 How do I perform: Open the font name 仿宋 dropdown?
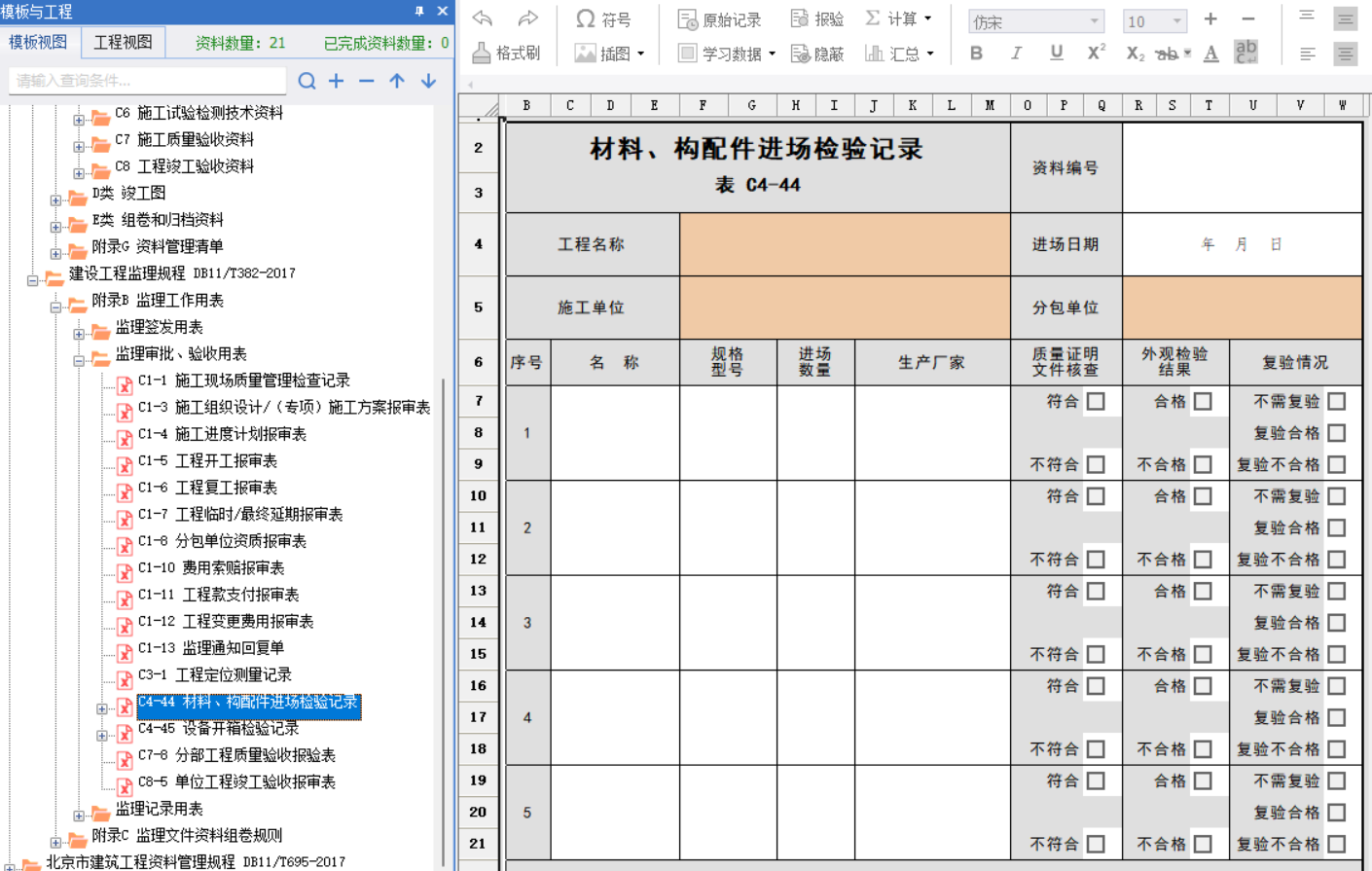tap(1094, 21)
